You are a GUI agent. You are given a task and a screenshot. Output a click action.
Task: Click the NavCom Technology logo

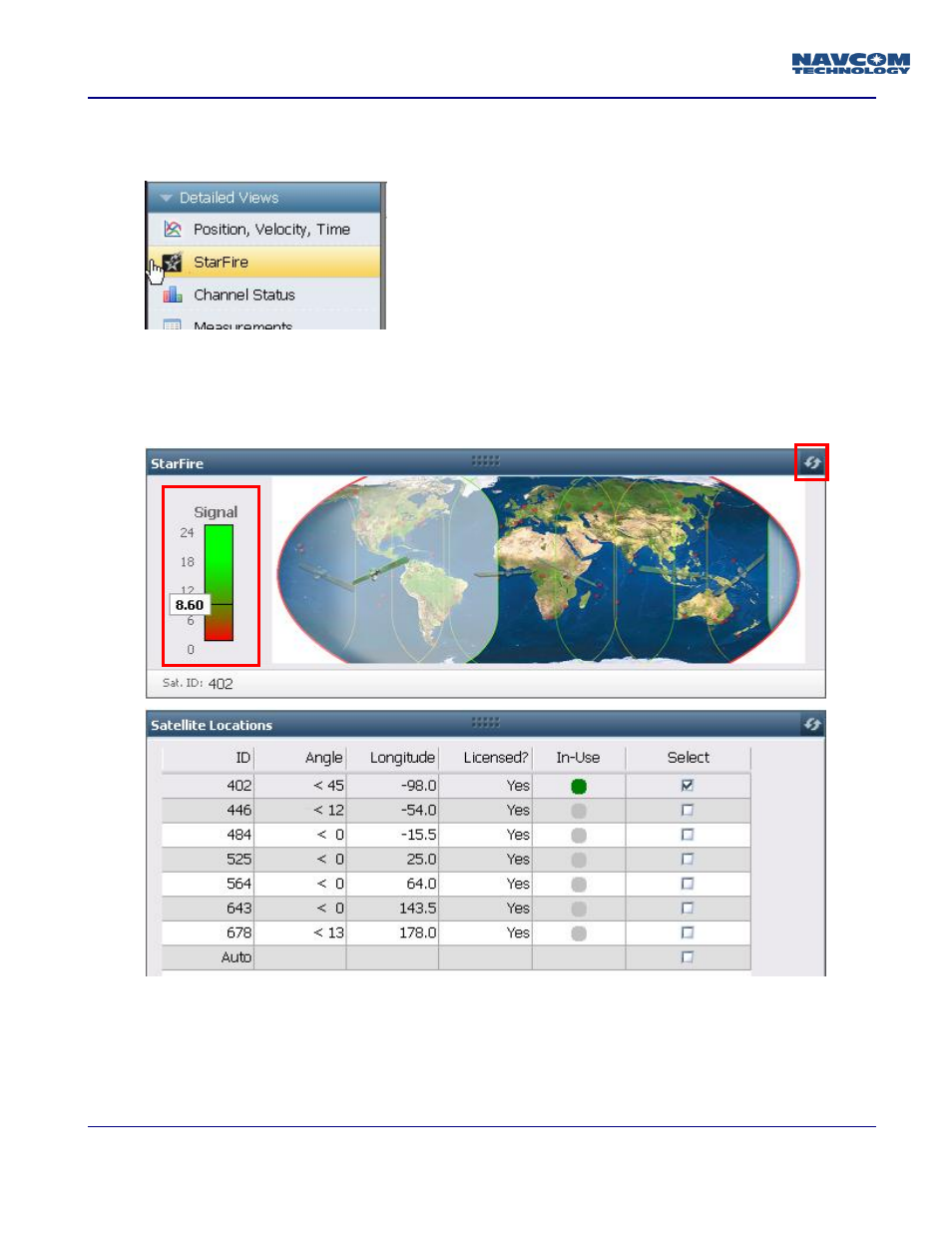click(851, 64)
